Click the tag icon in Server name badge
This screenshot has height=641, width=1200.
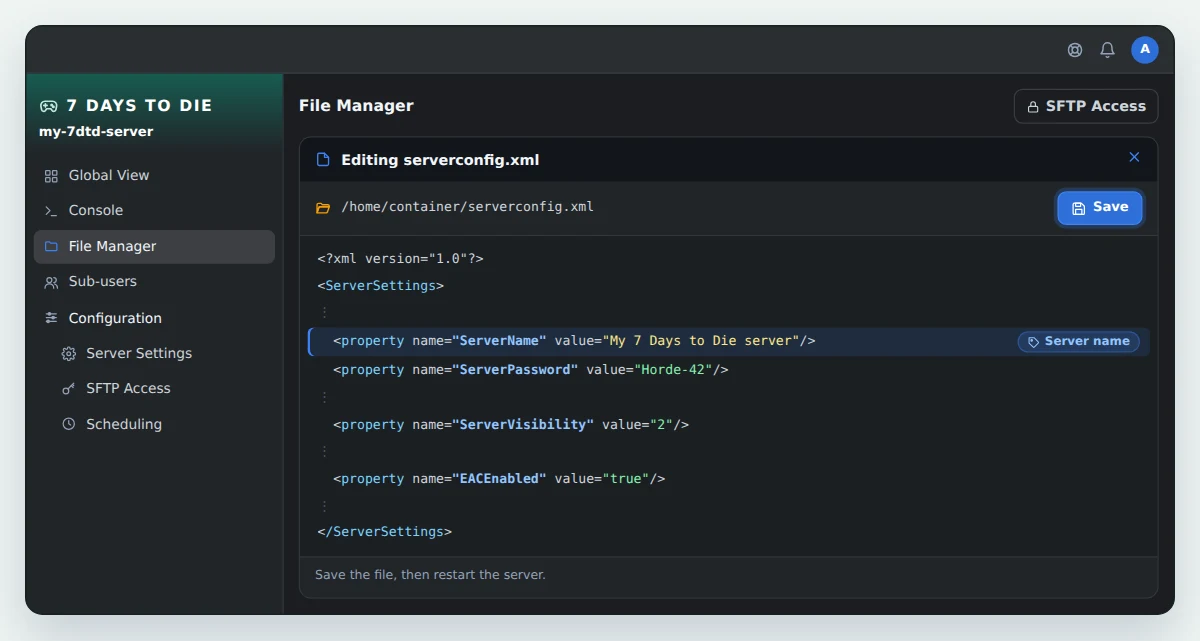[x=1034, y=342]
